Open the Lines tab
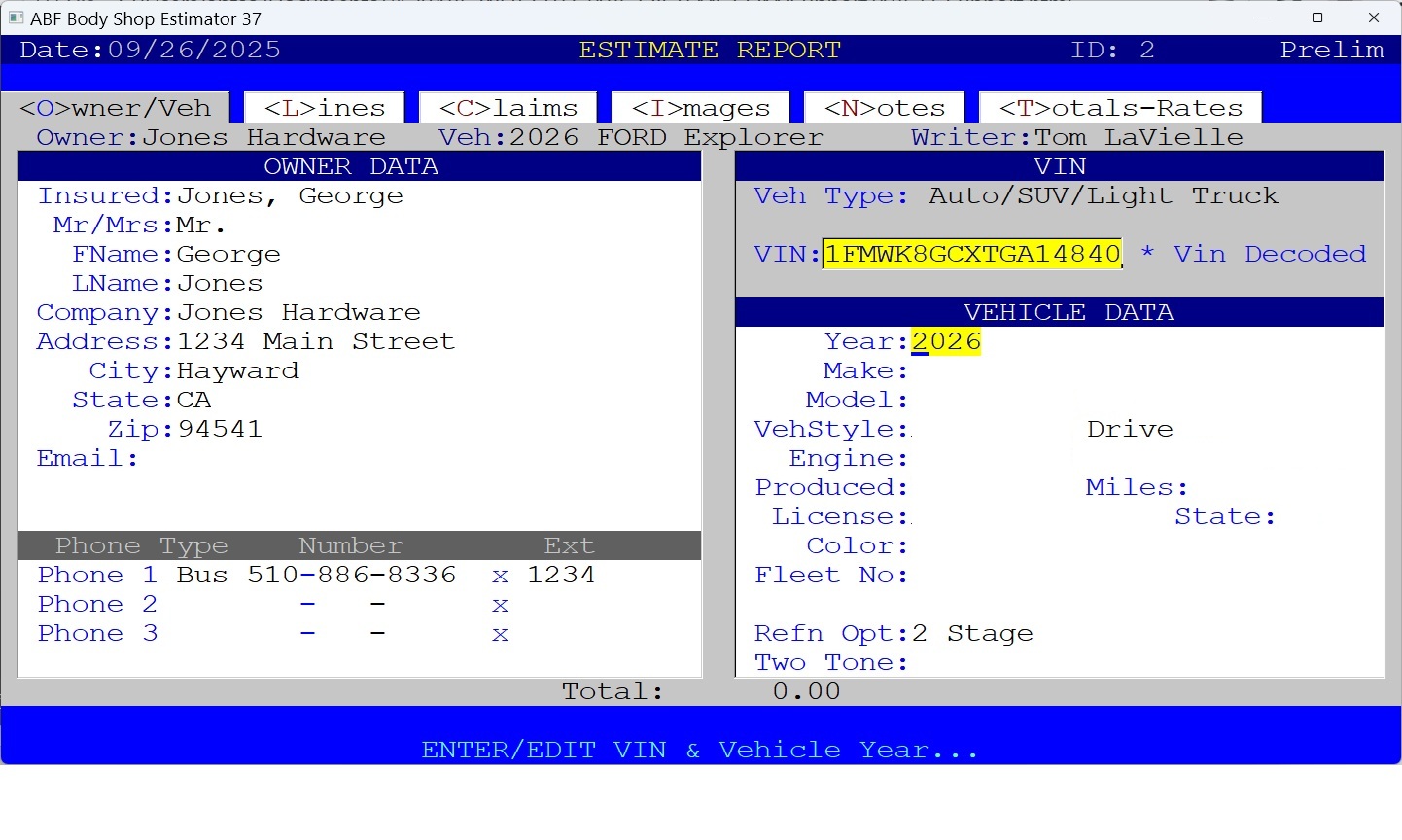Viewport: 1402px width, 840px height. coord(325,108)
